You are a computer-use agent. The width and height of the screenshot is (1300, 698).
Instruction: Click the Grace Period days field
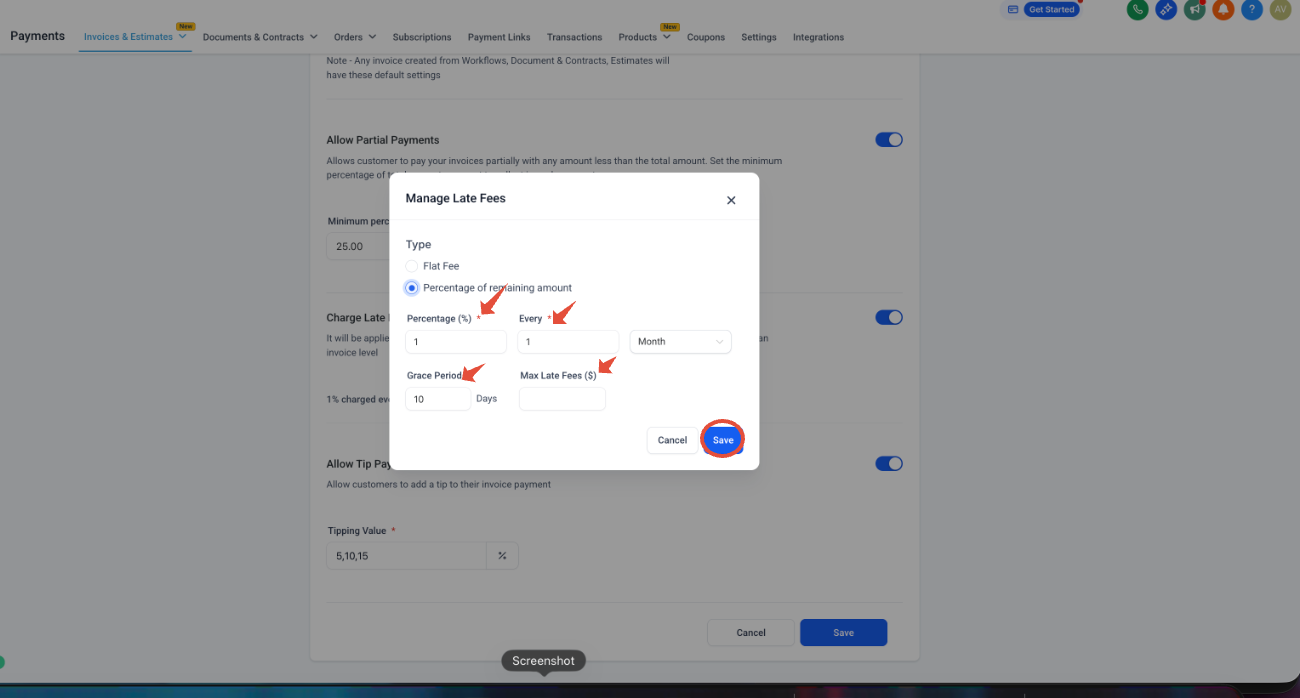(x=438, y=399)
